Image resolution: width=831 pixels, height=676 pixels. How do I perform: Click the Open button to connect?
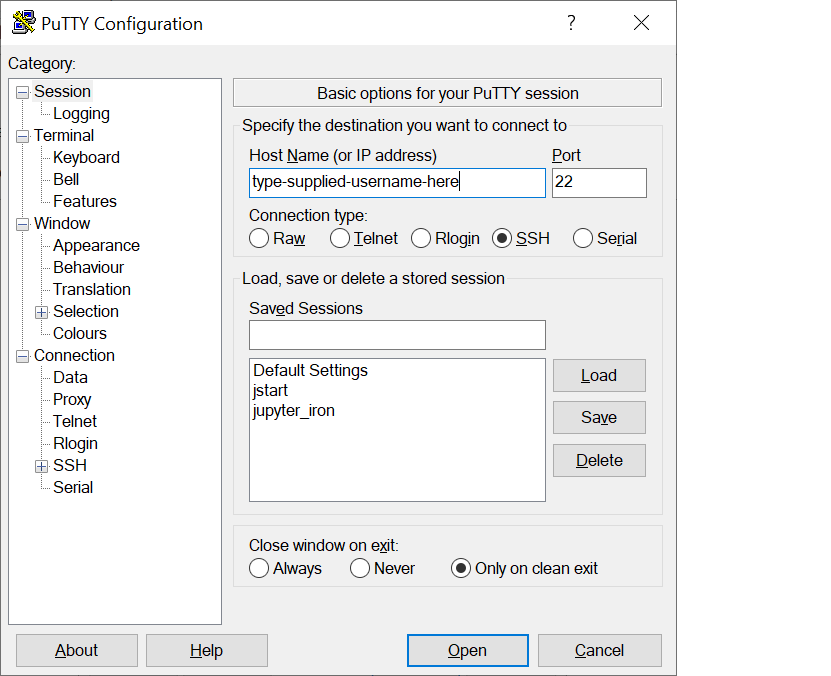point(467,651)
